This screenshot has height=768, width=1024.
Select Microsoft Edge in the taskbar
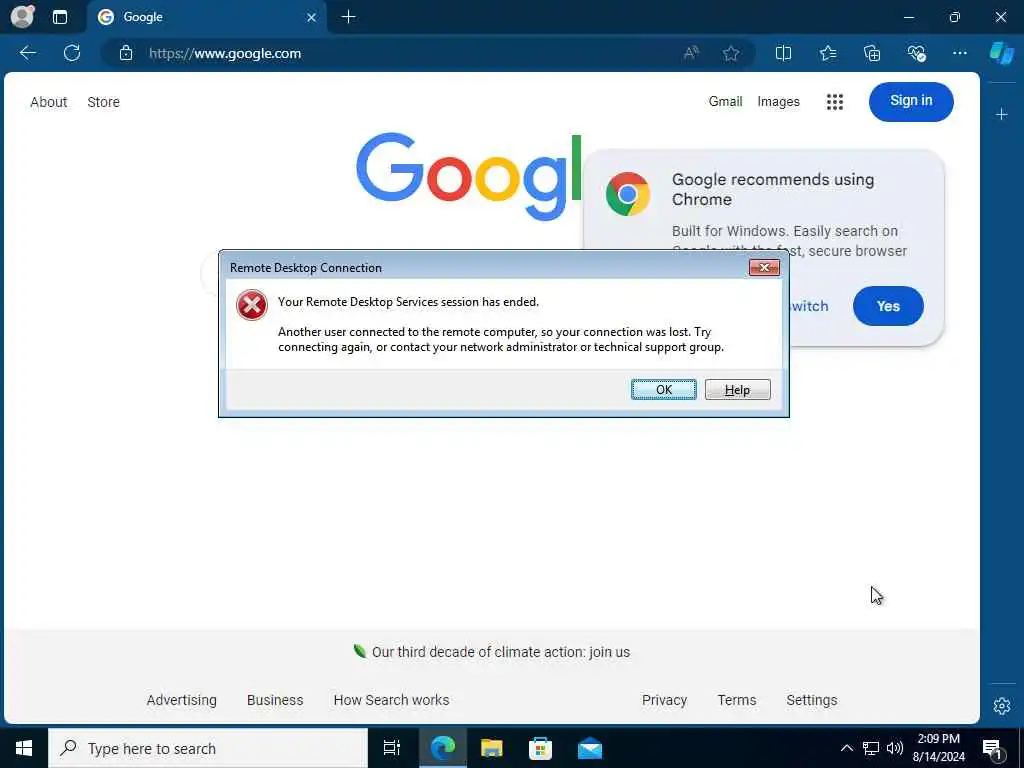point(442,748)
